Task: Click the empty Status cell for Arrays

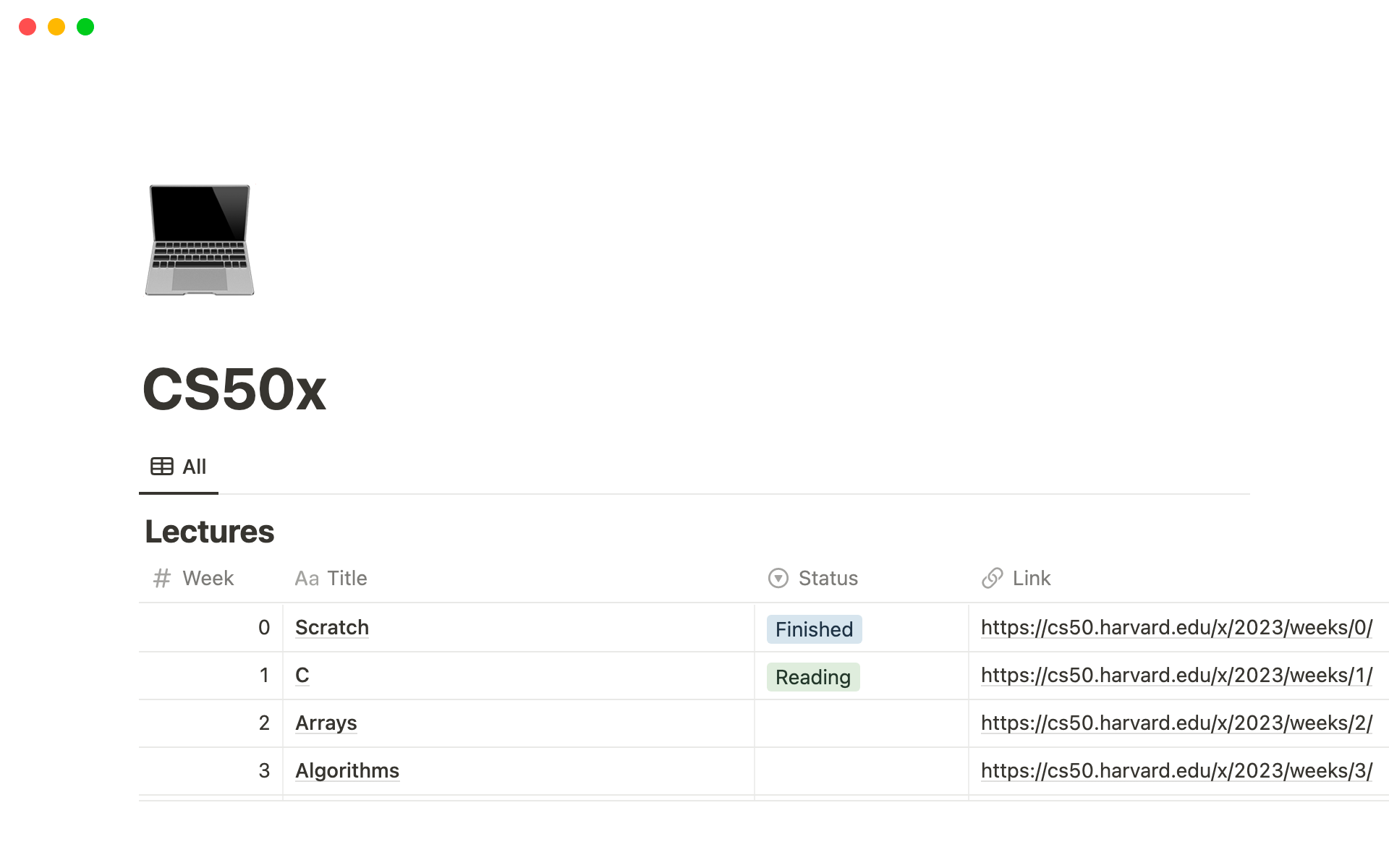Action: pyautogui.click(x=861, y=723)
